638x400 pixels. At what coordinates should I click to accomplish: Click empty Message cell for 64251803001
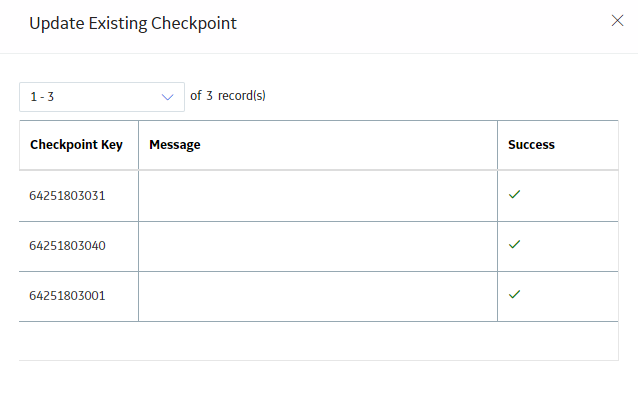click(318, 297)
